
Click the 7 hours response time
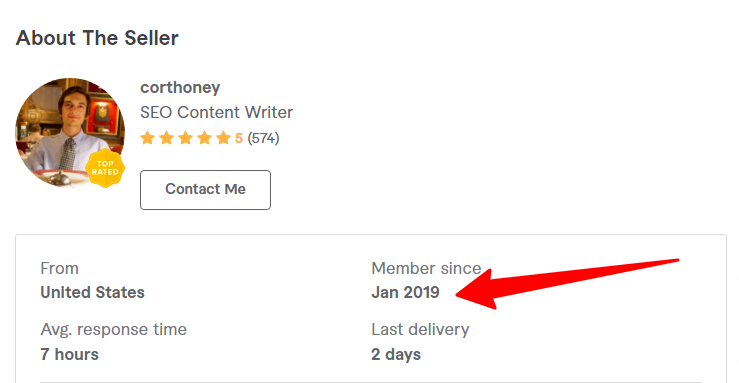coord(70,354)
